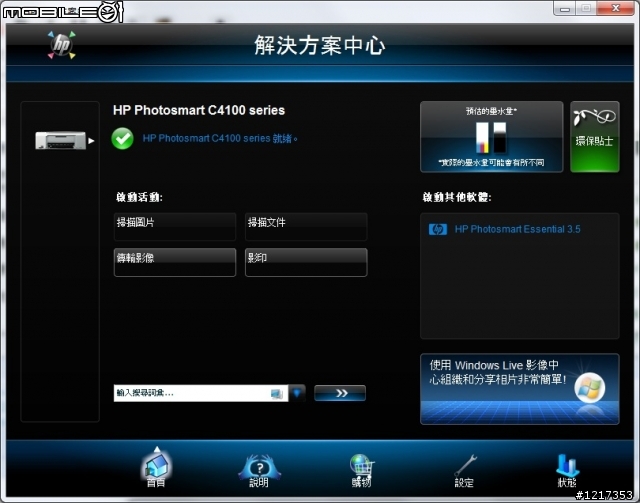Select the Photosmart printer device icon
Screen dimensions: 640x503
click(60, 140)
